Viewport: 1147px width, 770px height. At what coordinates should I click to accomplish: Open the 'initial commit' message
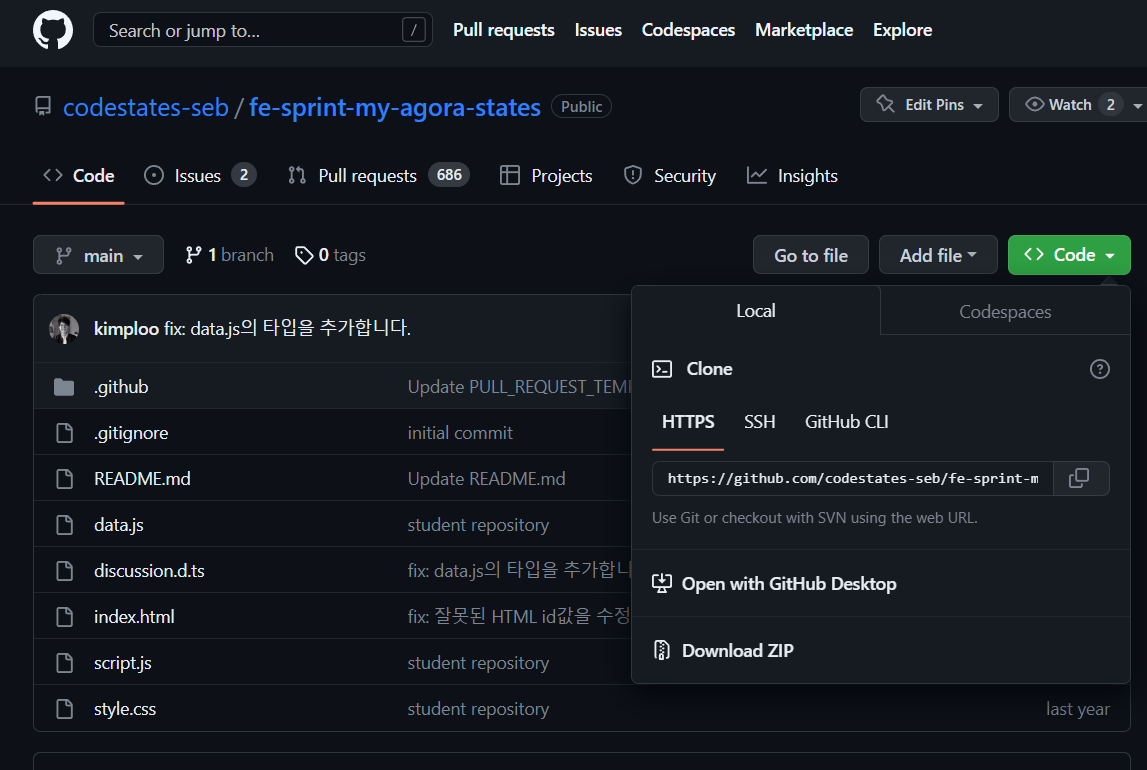(460, 433)
